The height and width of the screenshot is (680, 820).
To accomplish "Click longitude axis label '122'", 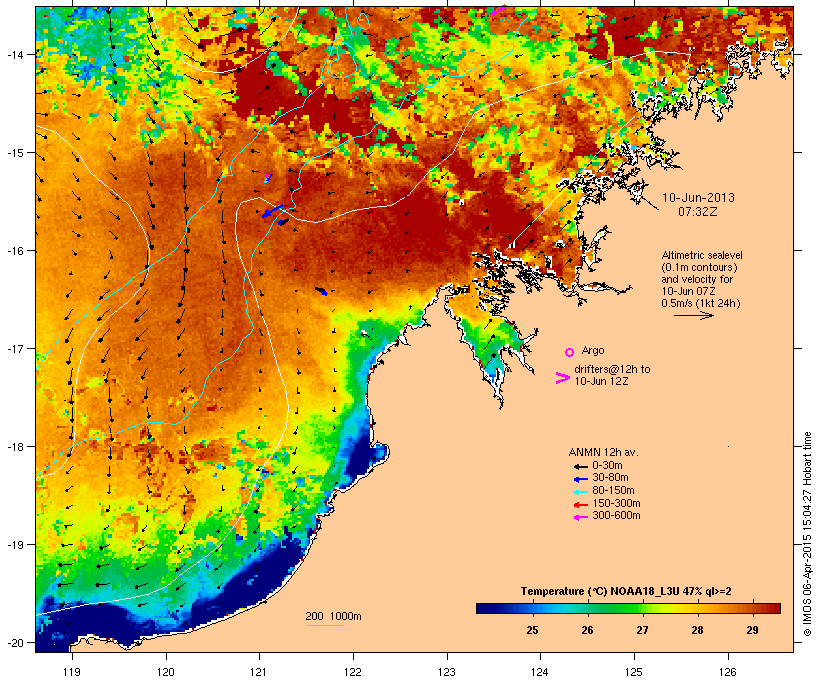I will pyautogui.click(x=353, y=672).
